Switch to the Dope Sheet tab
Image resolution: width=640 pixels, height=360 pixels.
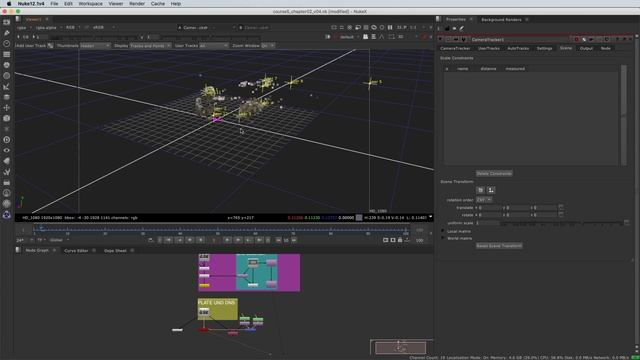115,251
